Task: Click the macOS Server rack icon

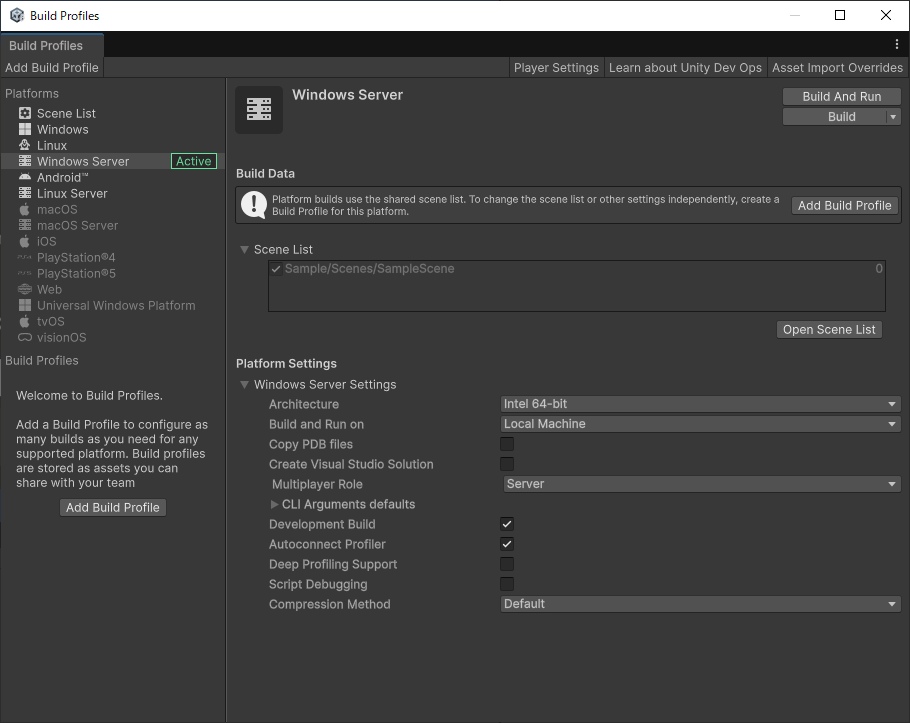Action: coord(25,225)
